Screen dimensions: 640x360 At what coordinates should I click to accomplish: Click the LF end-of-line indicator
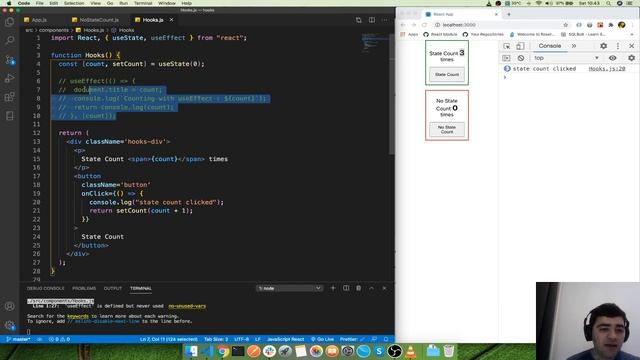tap(258, 339)
